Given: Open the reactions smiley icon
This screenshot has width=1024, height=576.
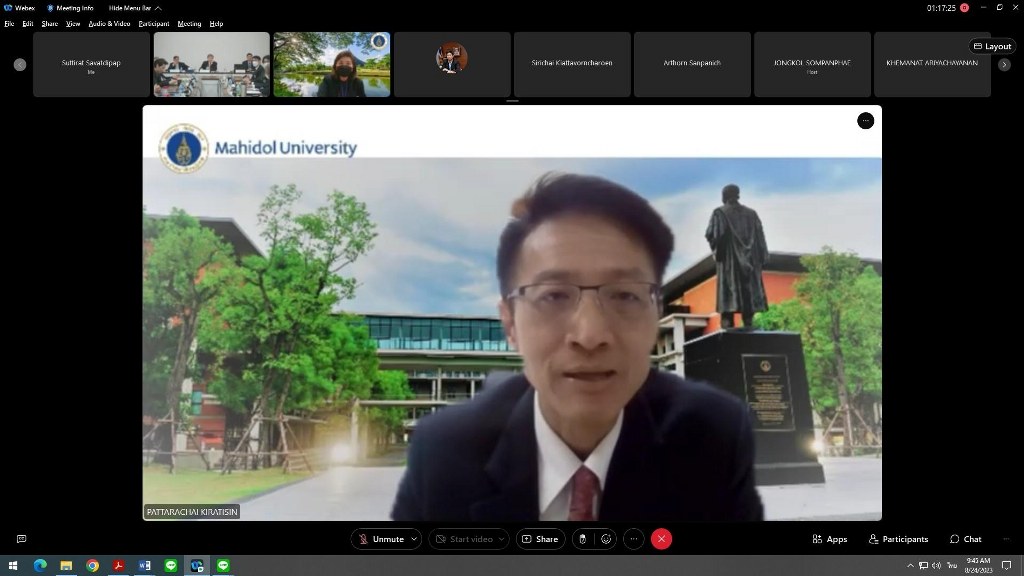Looking at the screenshot, I should pos(605,539).
